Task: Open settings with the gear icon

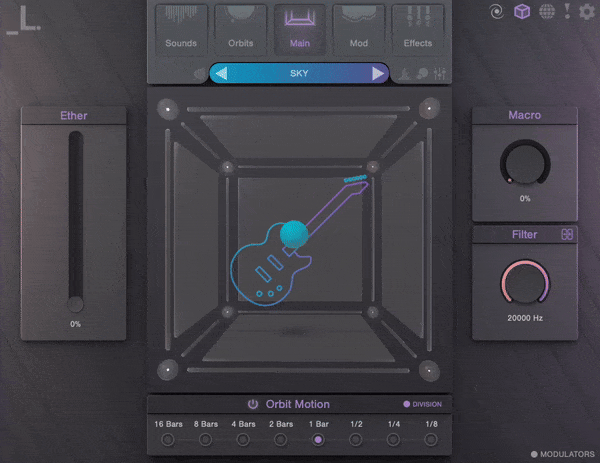Action: click(587, 11)
